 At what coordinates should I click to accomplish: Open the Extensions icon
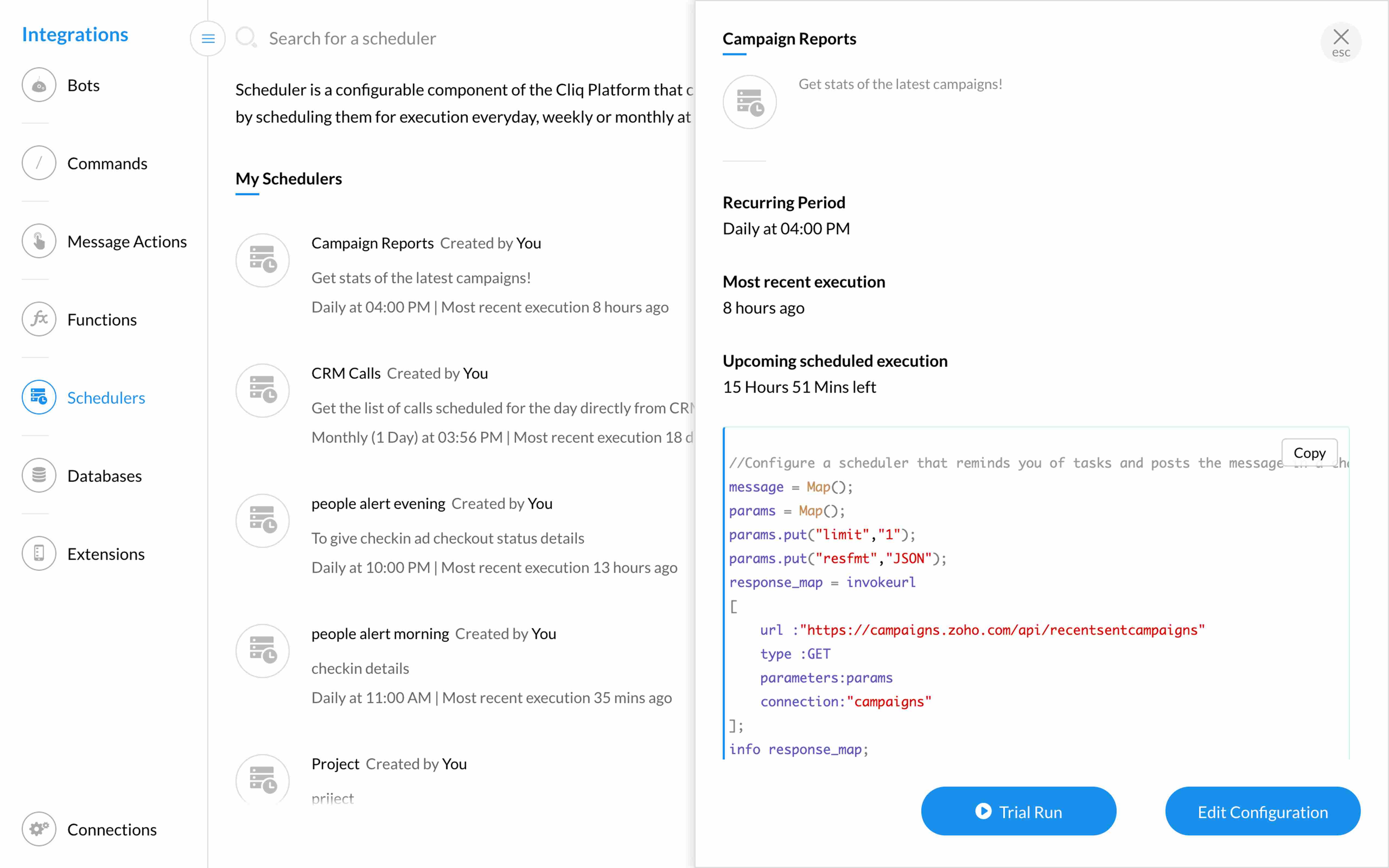[x=39, y=554]
